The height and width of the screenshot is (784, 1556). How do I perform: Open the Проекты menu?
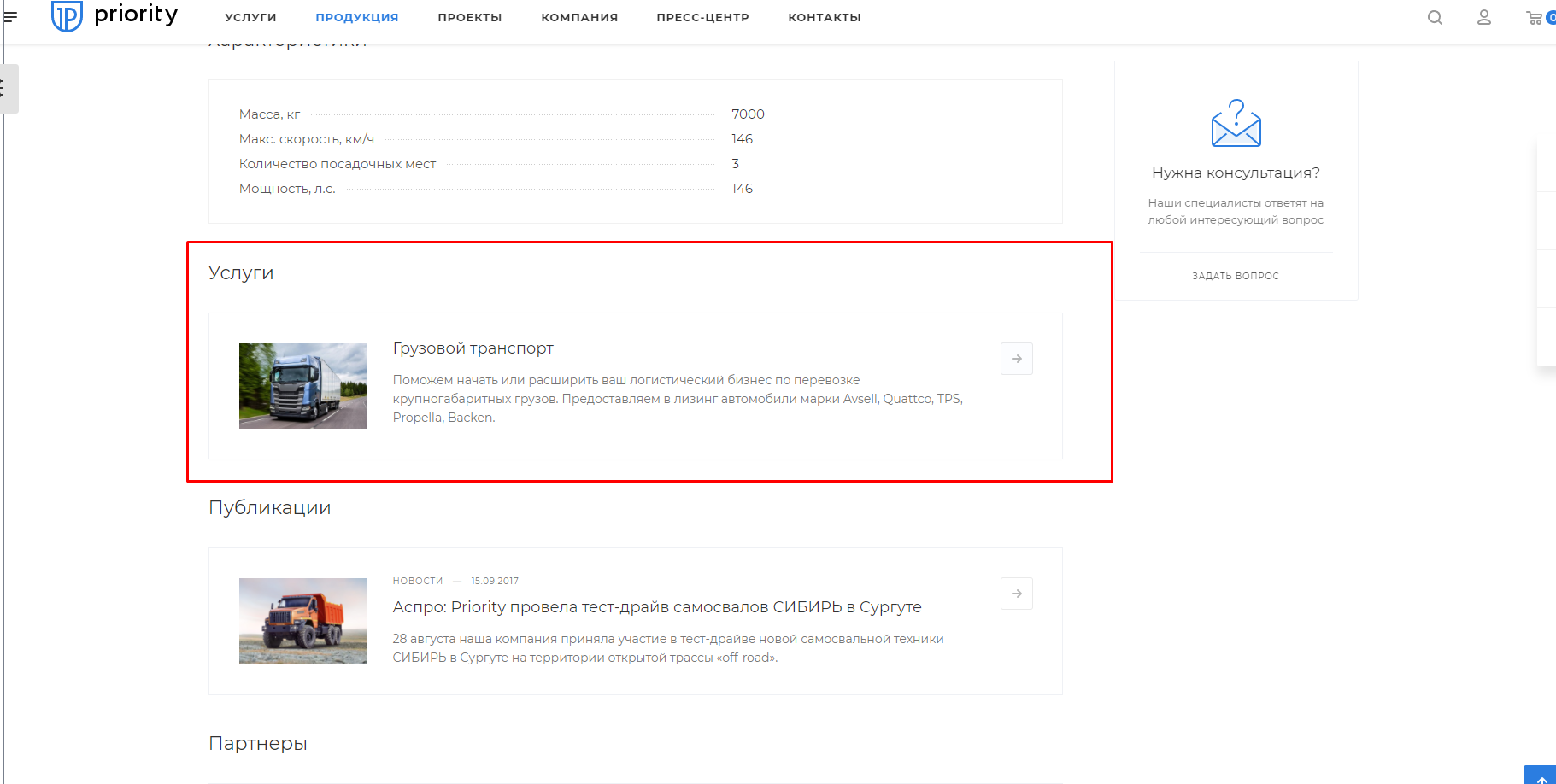[470, 17]
